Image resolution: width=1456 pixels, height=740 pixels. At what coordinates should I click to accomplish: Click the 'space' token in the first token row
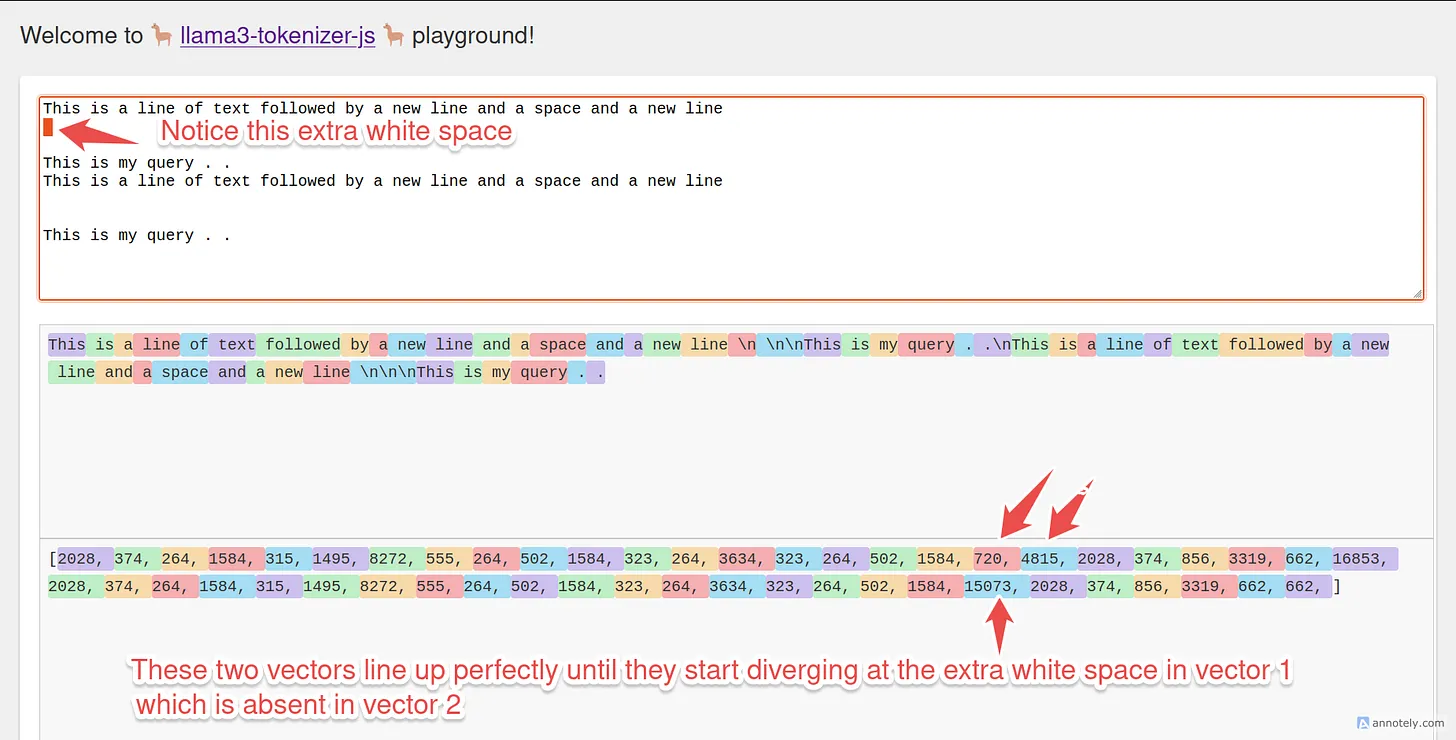(558, 345)
